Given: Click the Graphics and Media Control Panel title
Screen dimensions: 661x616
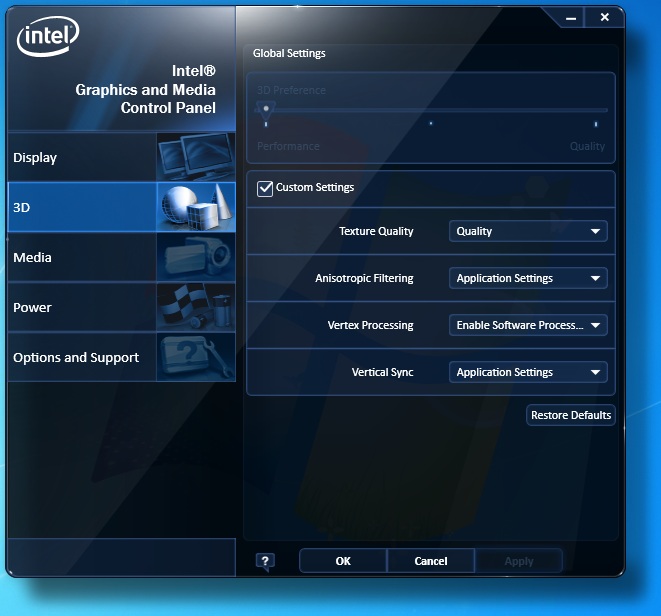Looking at the screenshot, I should click(145, 89).
